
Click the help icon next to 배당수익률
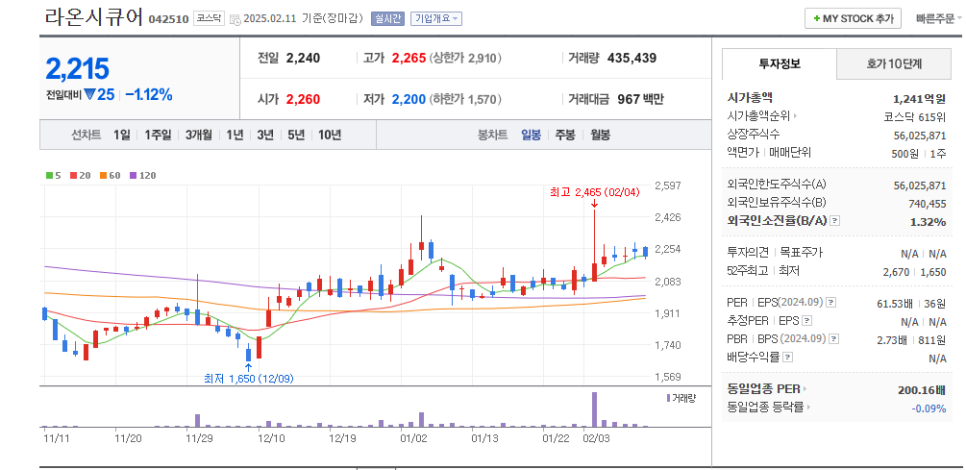tap(787, 357)
